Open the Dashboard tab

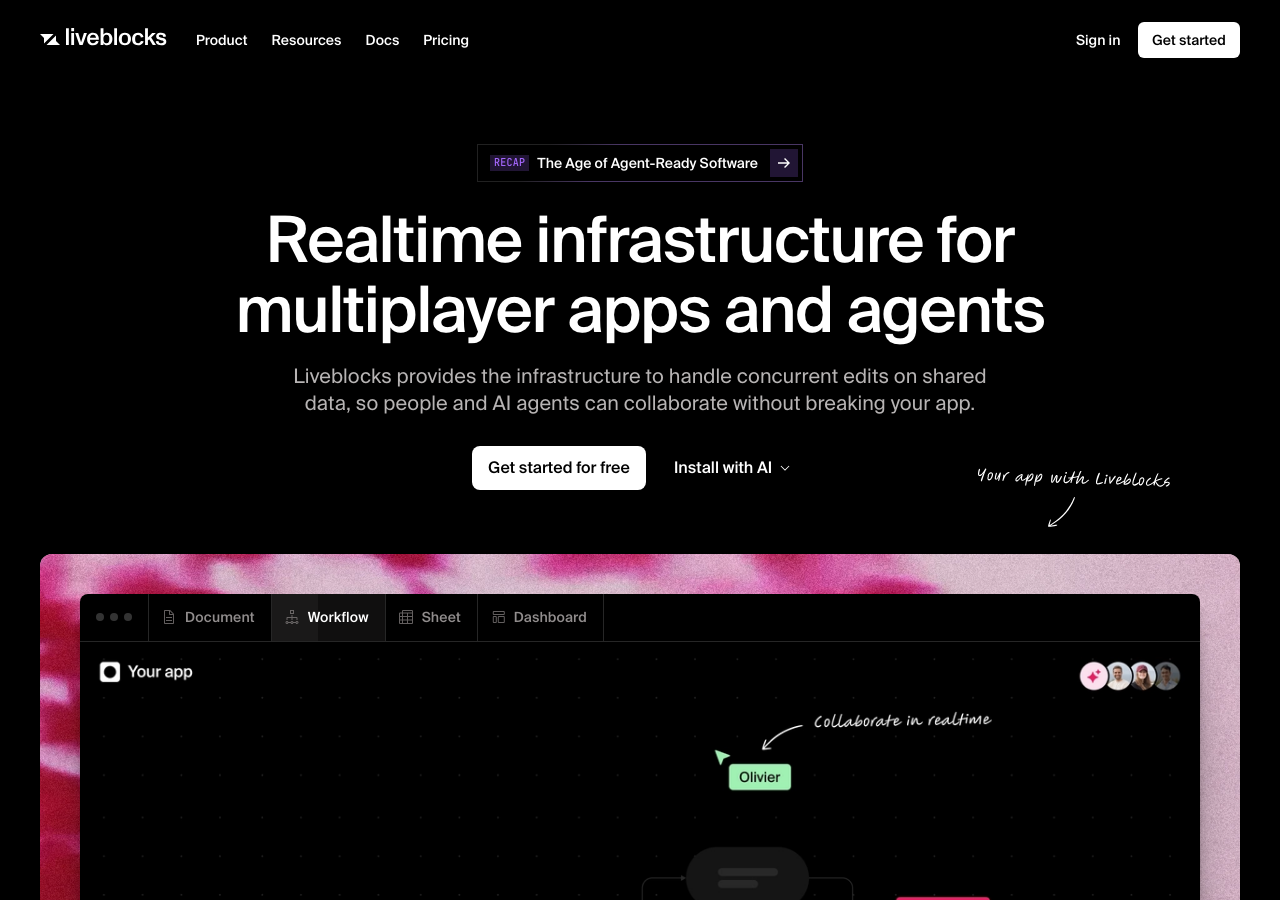pos(540,617)
